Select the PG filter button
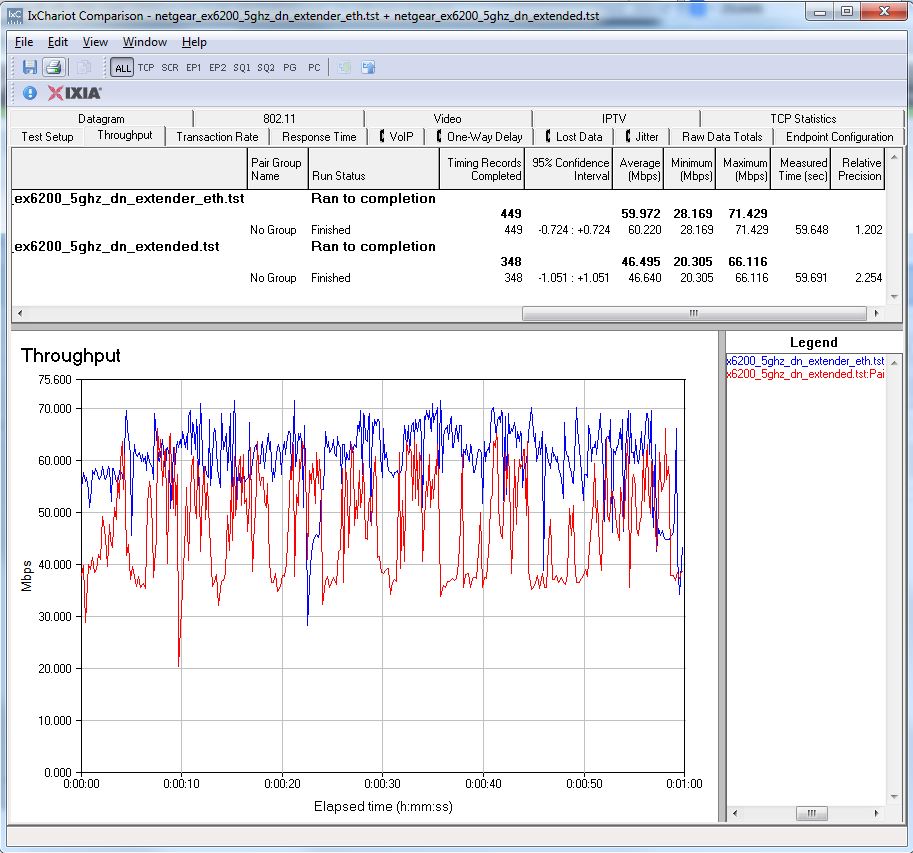This screenshot has height=853, width=913. 289,68
